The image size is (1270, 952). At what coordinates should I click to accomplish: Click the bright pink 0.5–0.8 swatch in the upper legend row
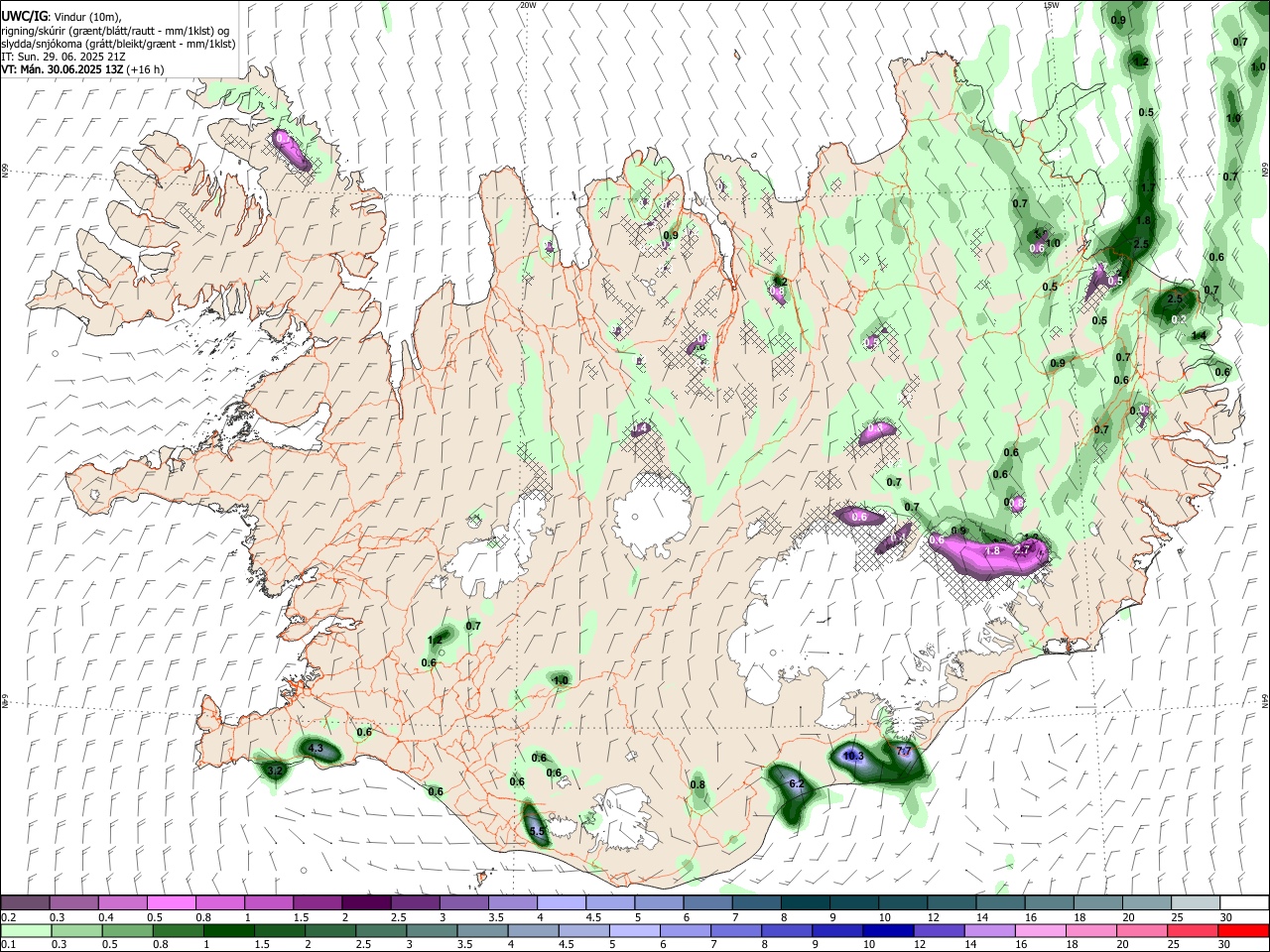point(172,902)
